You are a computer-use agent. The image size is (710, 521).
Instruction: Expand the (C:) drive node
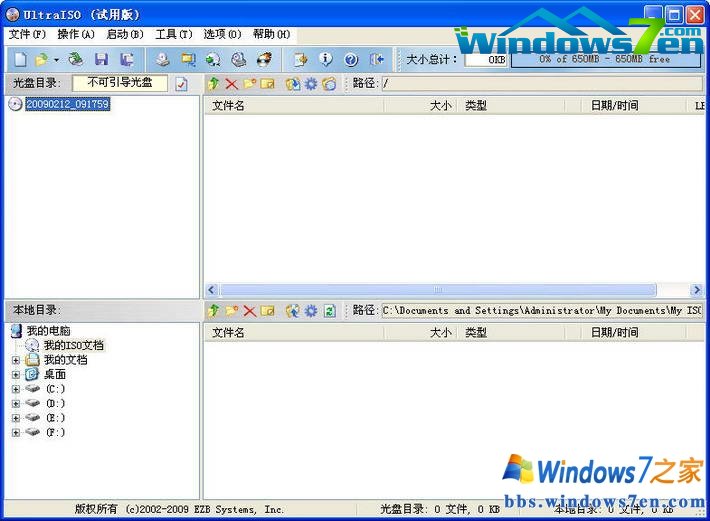[16, 389]
